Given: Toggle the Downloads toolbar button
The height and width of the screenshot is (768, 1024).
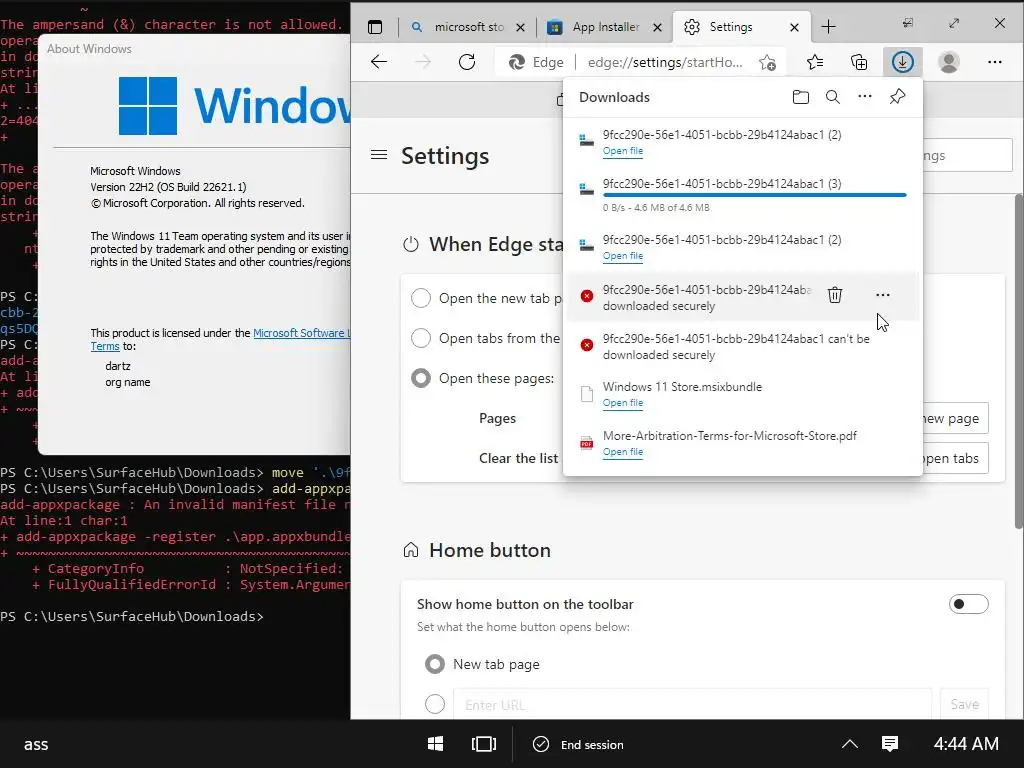Looking at the screenshot, I should point(903,62).
